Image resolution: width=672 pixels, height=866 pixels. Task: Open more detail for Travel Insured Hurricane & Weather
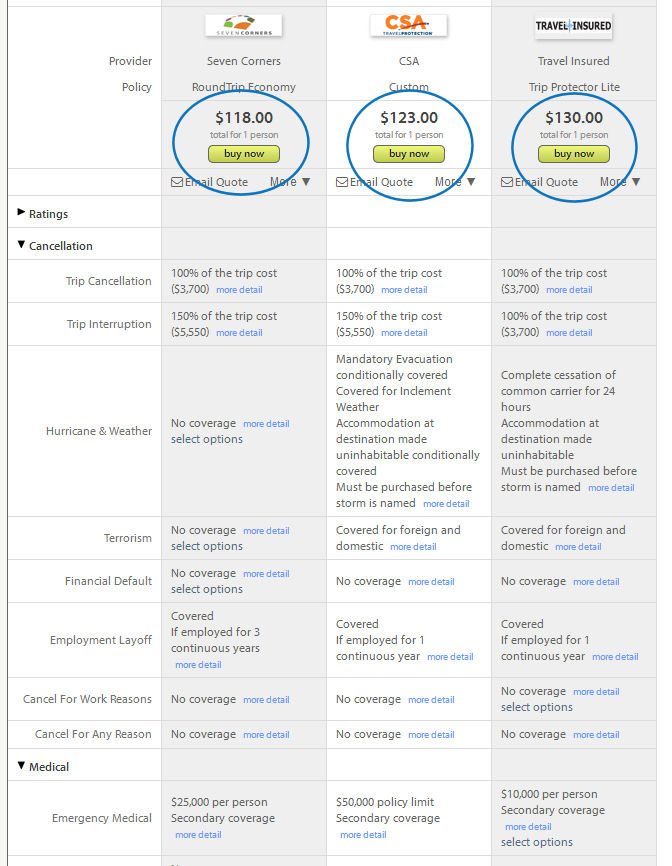pos(611,488)
